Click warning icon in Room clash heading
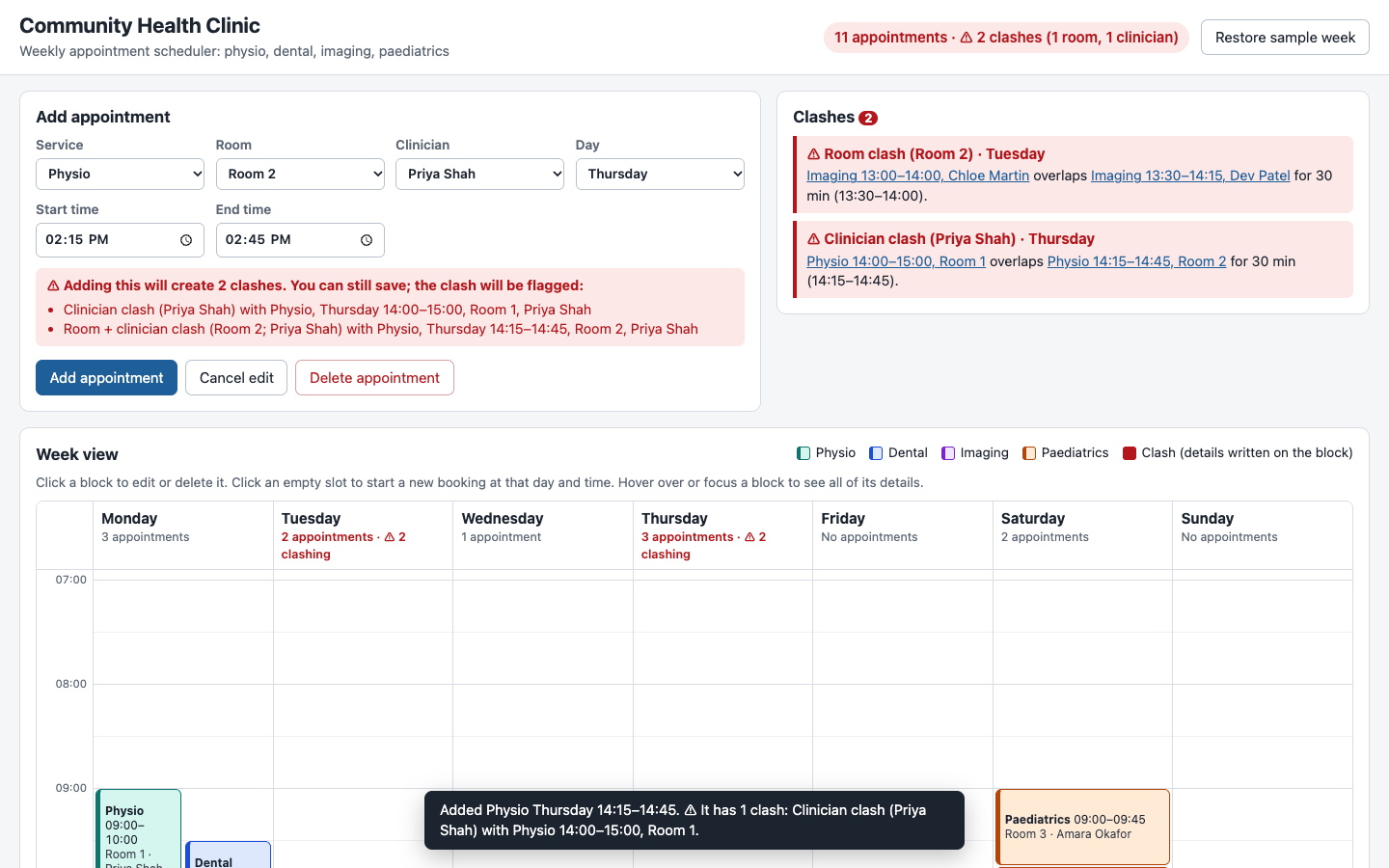Screen dimensions: 1389x868 tap(813, 154)
